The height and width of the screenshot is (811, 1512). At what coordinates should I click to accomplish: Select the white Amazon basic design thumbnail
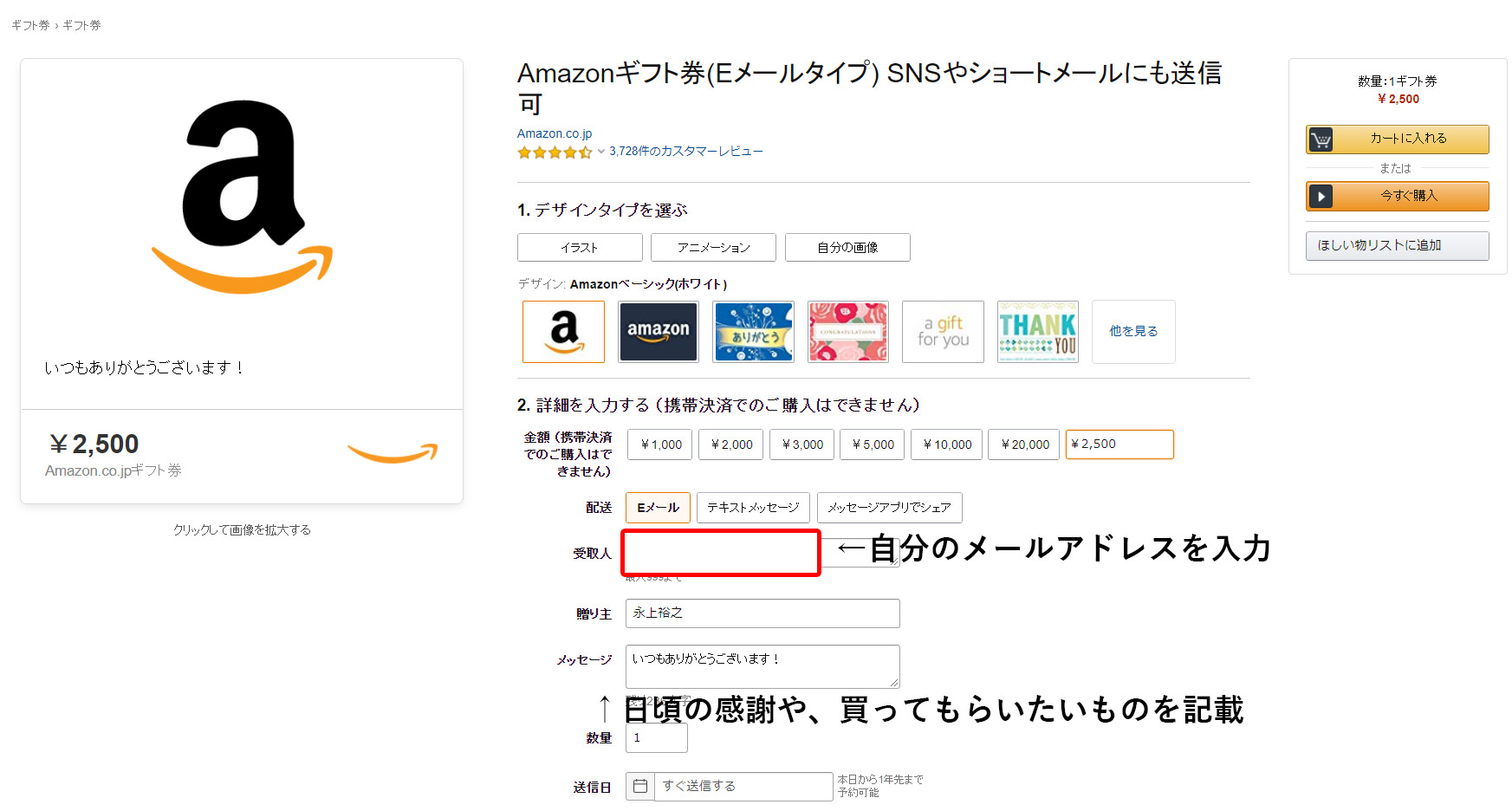tap(563, 332)
